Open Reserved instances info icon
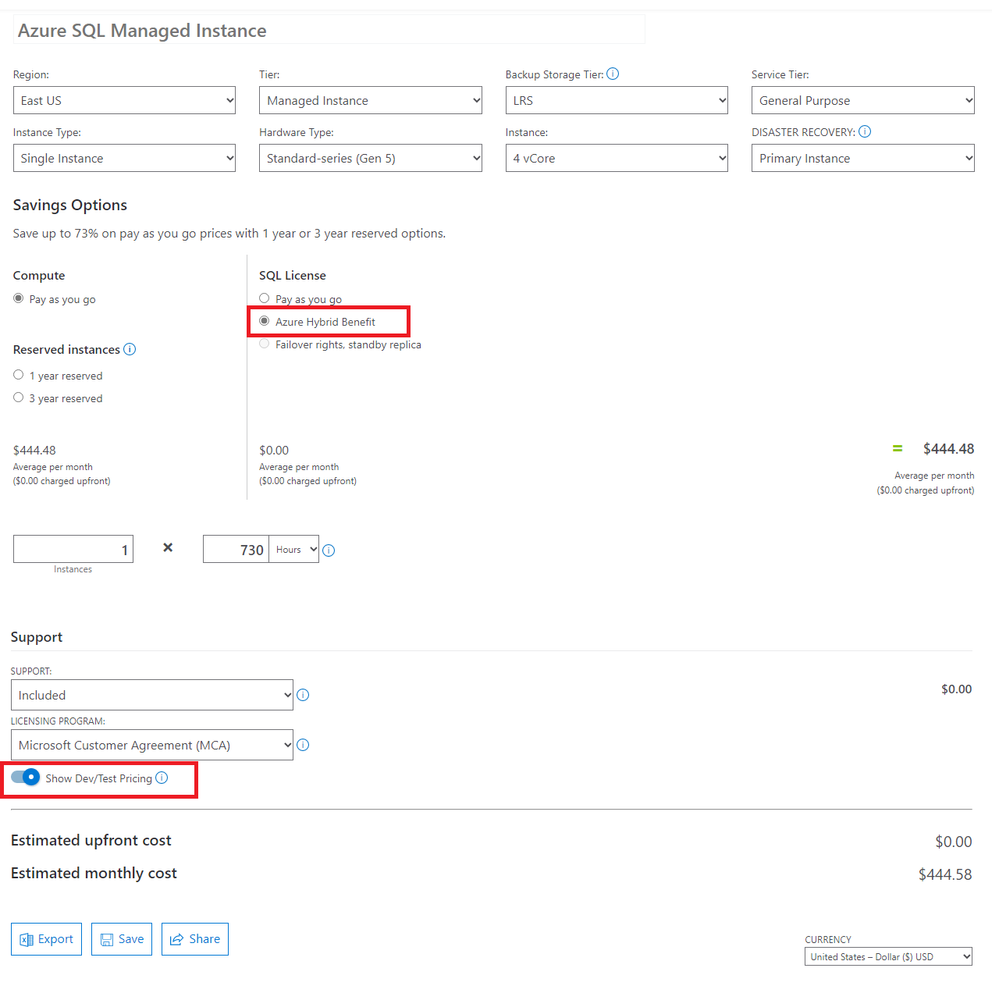The height and width of the screenshot is (987, 999). tap(129, 349)
